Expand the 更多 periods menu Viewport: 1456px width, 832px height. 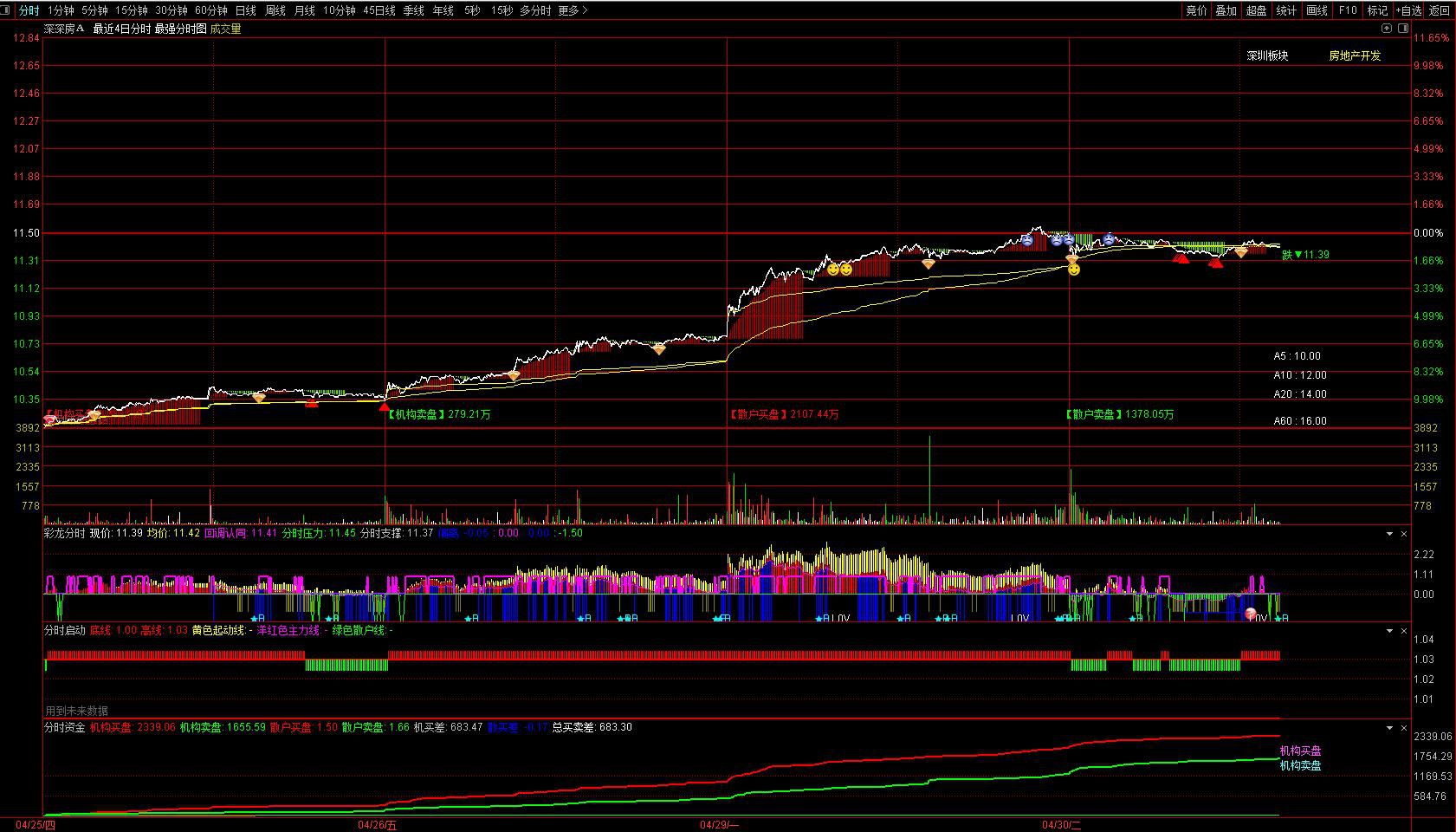click(573, 10)
